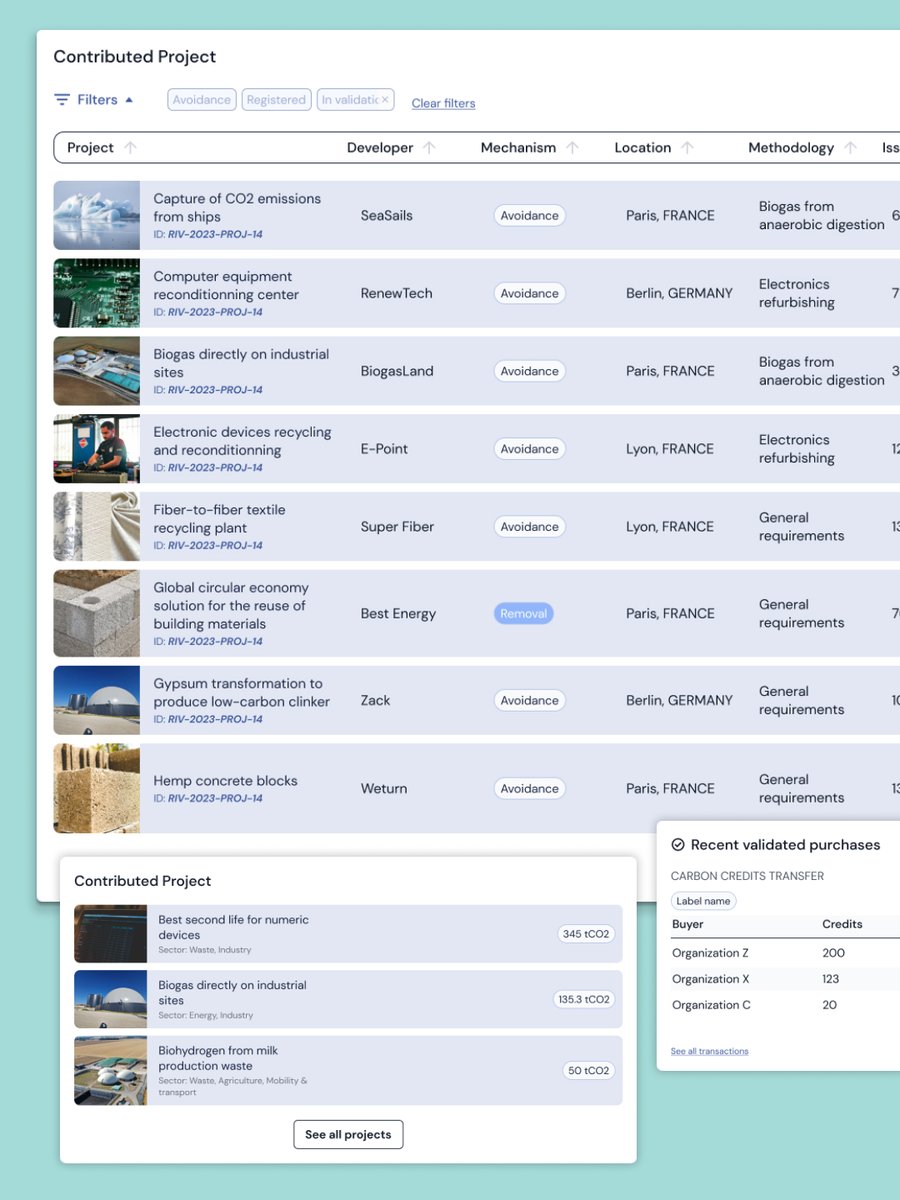
Task: Click developer name Super Fiber
Action: (x=397, y=527)
